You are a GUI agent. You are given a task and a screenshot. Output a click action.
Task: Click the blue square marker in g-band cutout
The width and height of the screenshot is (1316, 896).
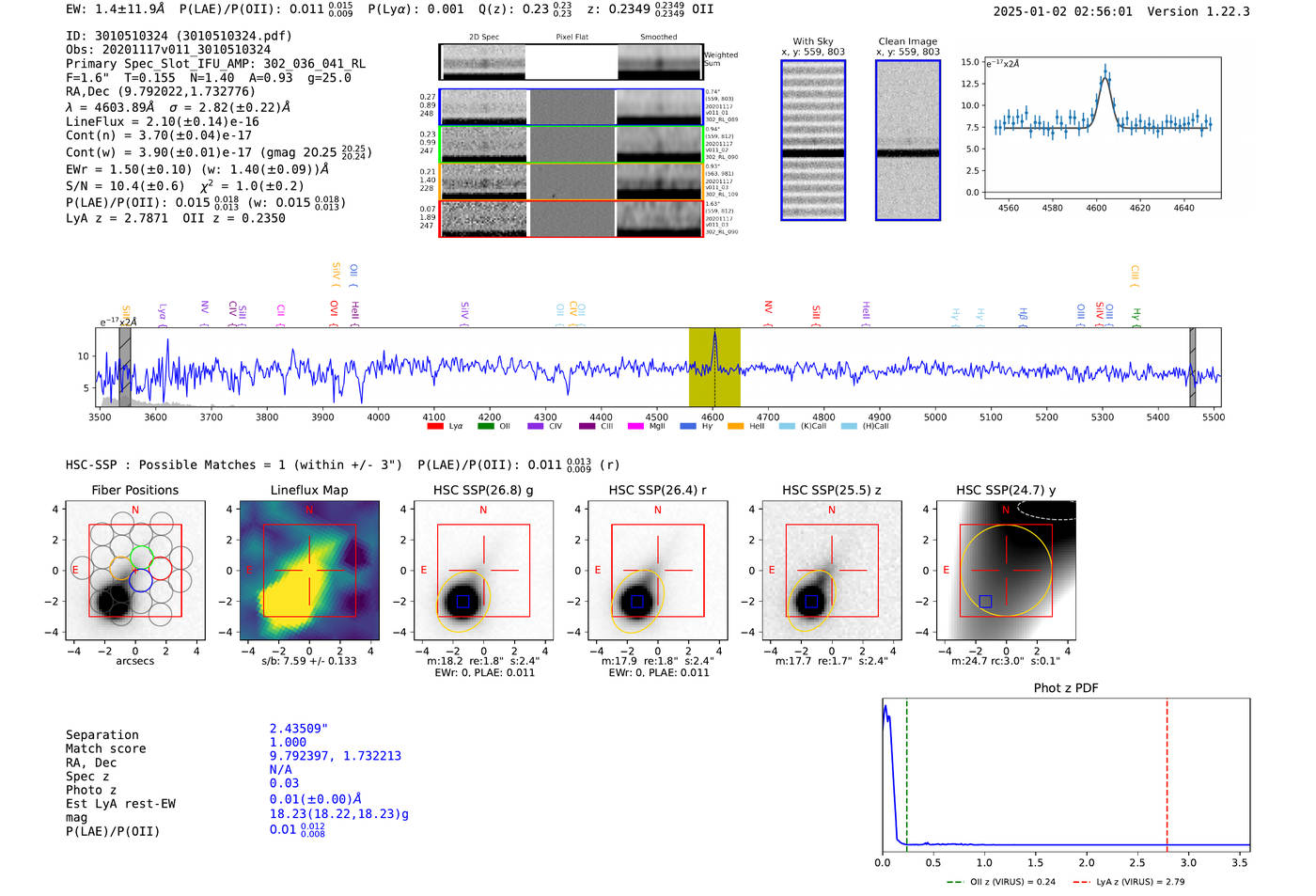point(462,602)
